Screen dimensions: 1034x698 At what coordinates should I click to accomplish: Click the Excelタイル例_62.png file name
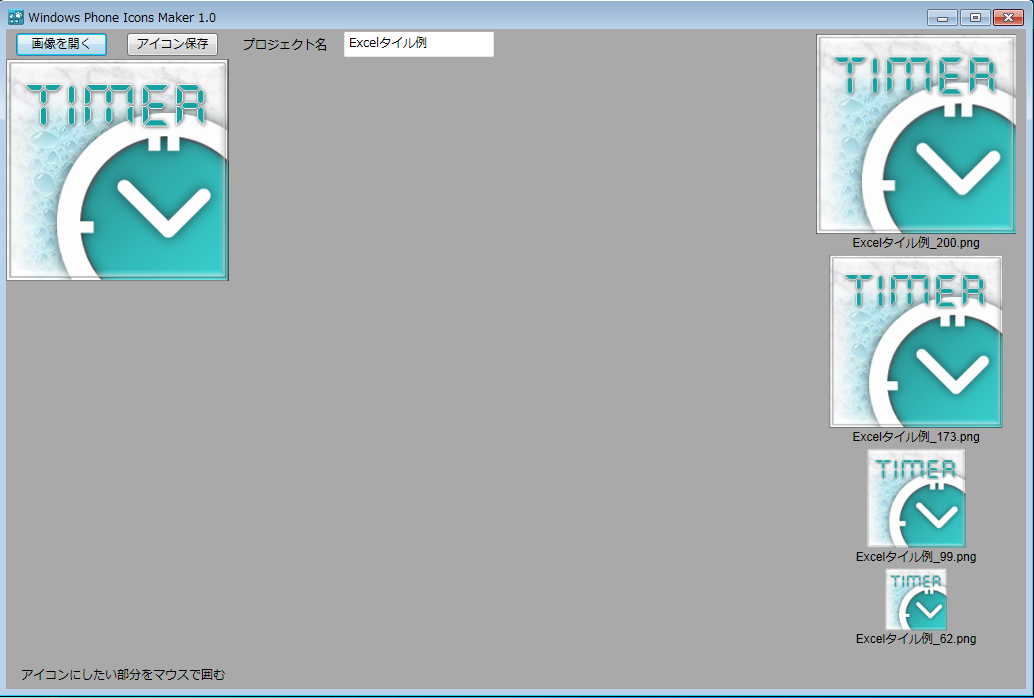pyautogui.click(x=916, y=639)
